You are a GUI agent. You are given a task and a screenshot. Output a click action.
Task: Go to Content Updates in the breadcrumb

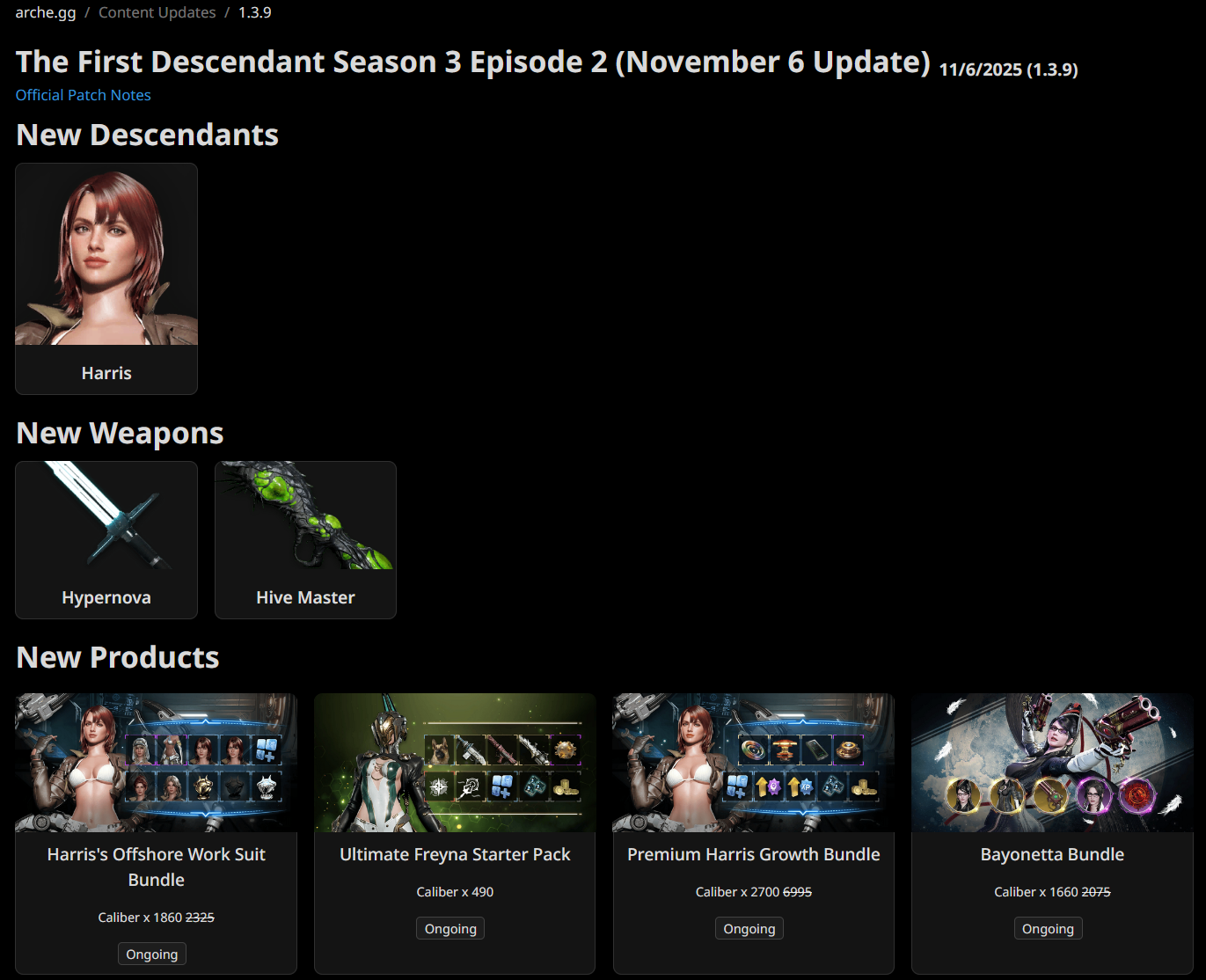(157, 12)
